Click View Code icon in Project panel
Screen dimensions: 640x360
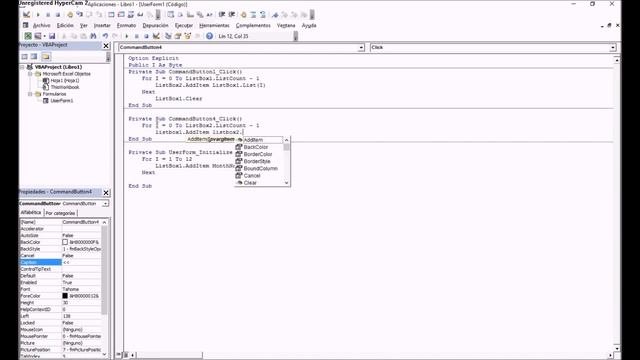click(x=24, y=56)
